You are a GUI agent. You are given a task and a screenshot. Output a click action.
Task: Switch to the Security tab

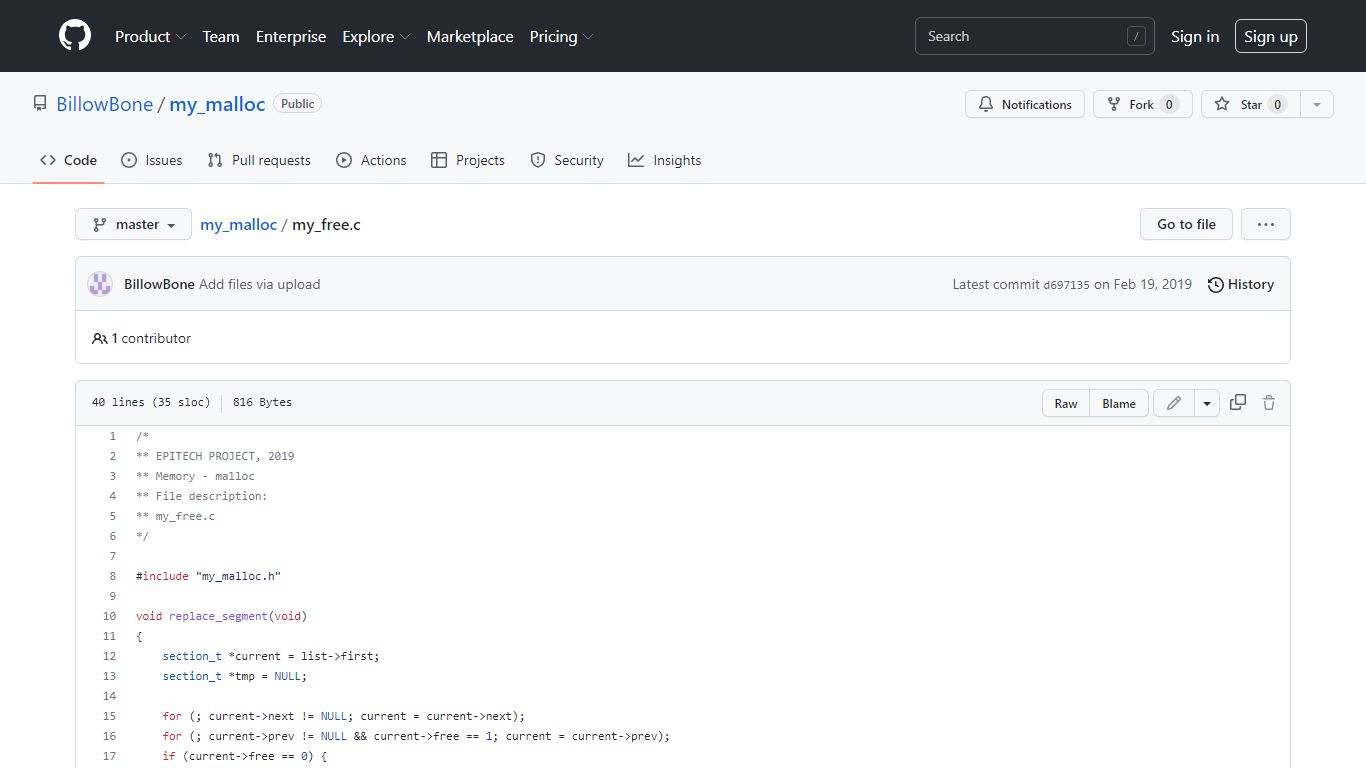[567, 160]
